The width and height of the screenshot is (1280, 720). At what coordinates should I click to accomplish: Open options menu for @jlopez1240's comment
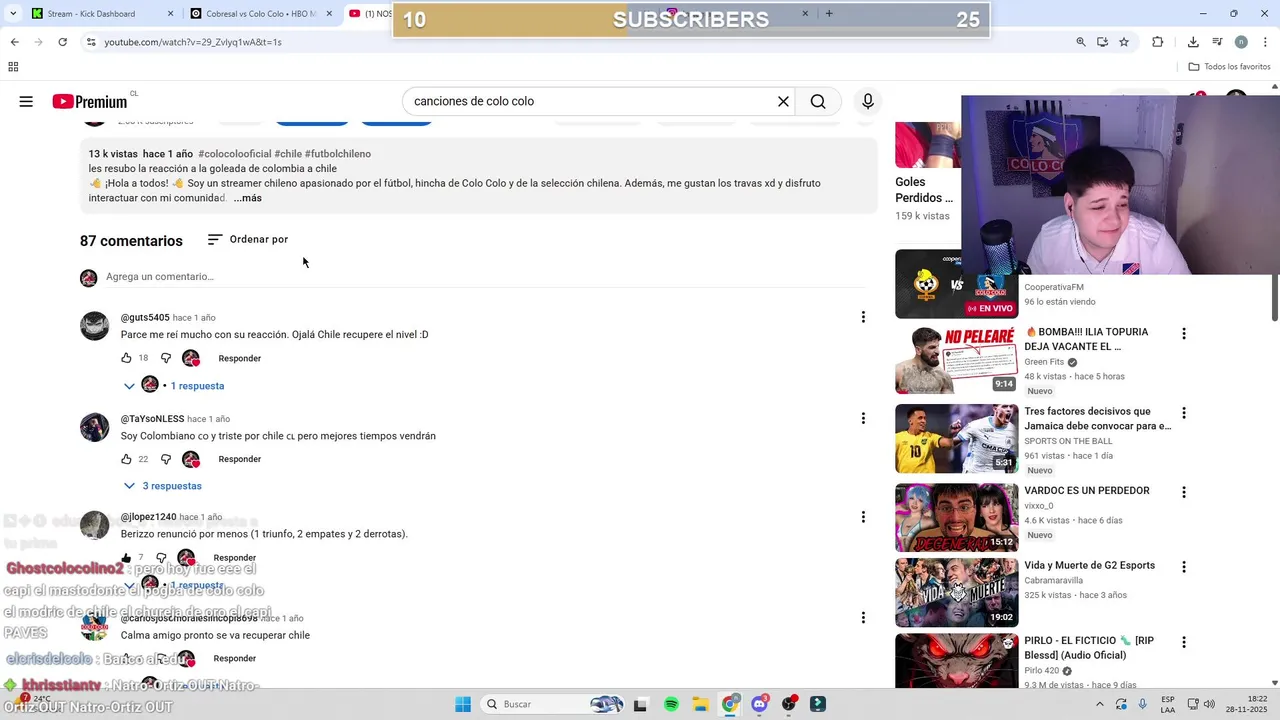[863, 517]
